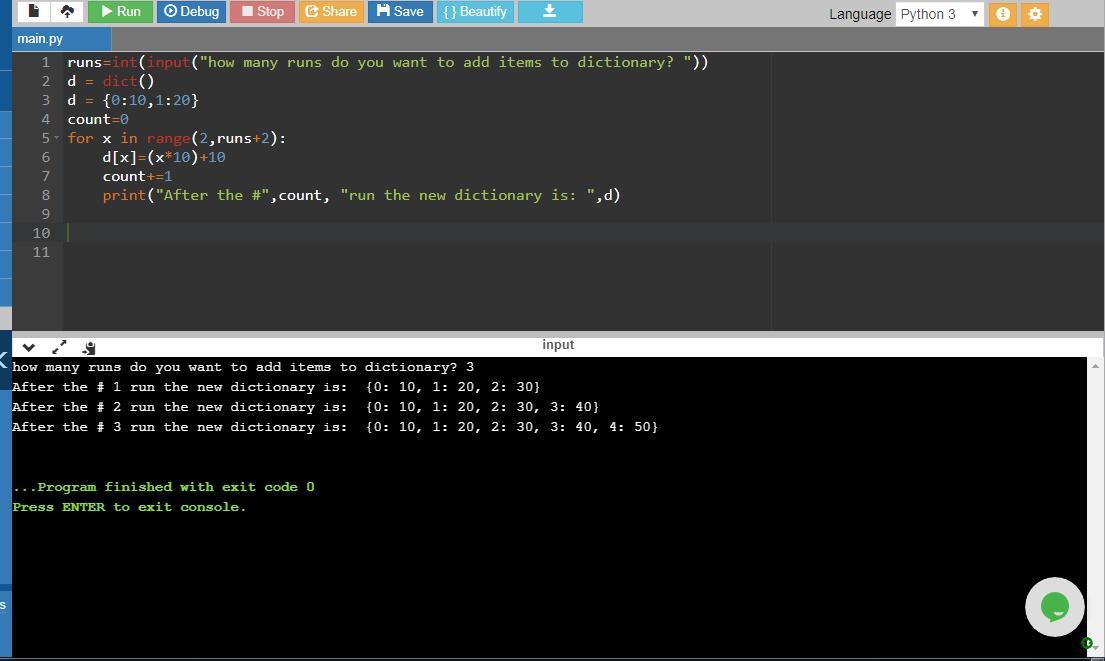Image resolution: width=1105 pixels, height=661 pixels.
Task: Switch to the main.py tab
Action: pos(40,39)
